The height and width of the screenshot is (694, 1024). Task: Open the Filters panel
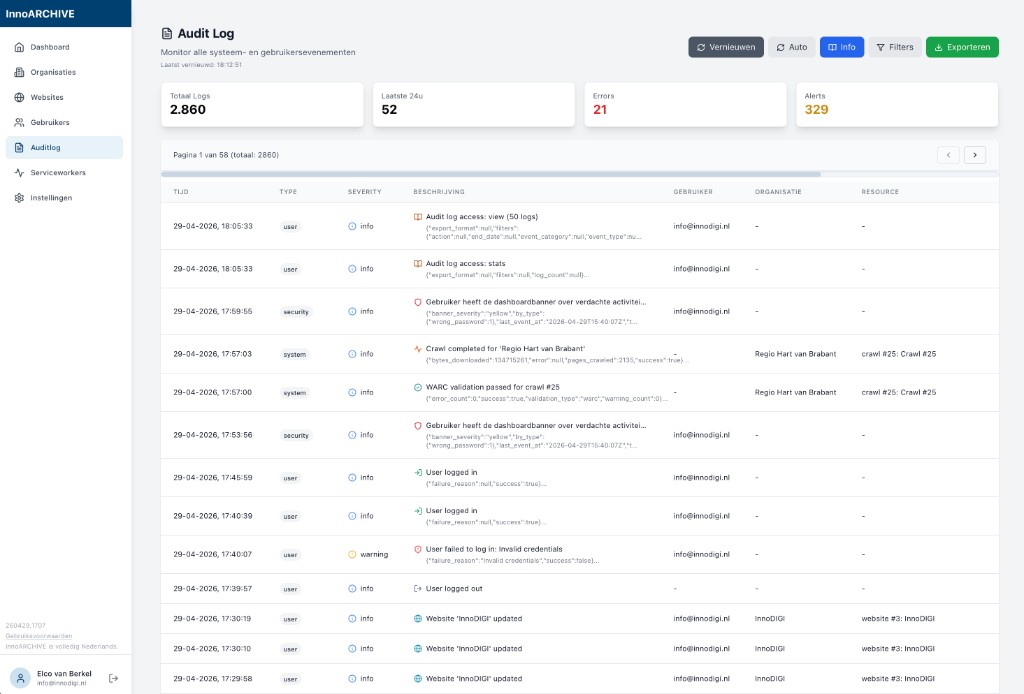[894, 47]
